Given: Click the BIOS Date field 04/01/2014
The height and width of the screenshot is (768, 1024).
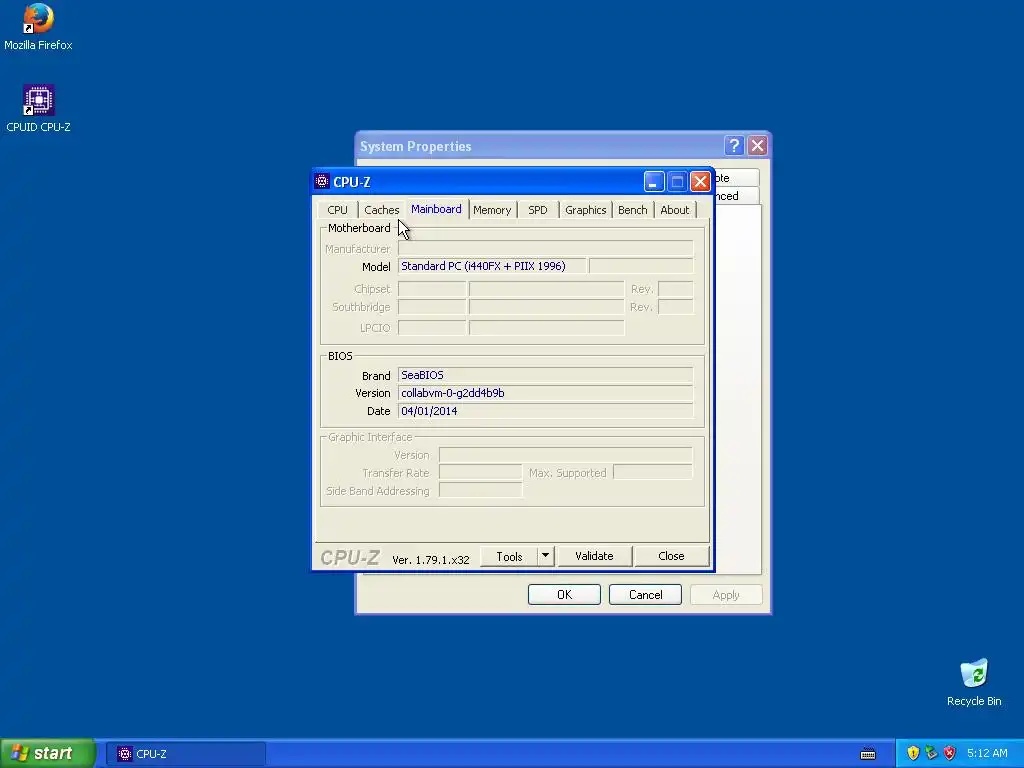Looking at the screenshot, I should click(545, 411).
